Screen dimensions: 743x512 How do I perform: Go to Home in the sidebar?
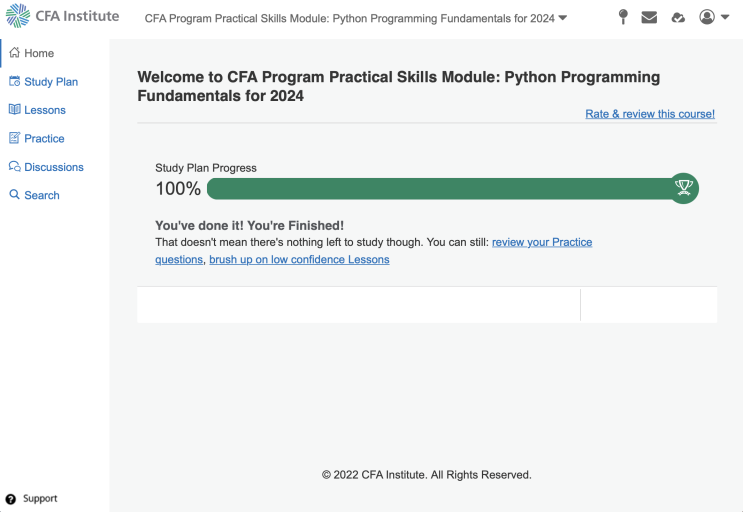tap(39, 53)
